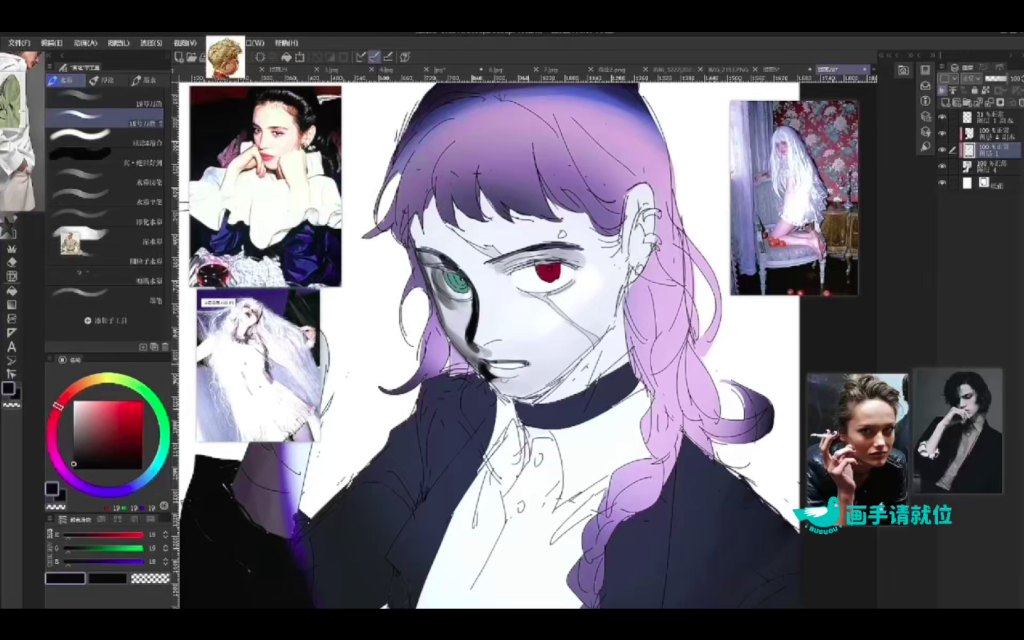Viewport: 1024px width, 640px height.
Task: Toggle visibility of the paper layer
Action: (942, 183)
